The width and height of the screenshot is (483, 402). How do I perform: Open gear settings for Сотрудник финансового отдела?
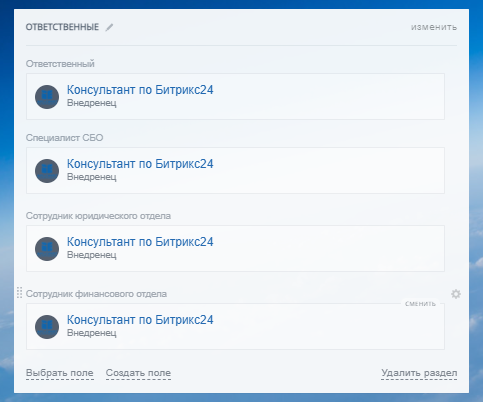(456, 294)
